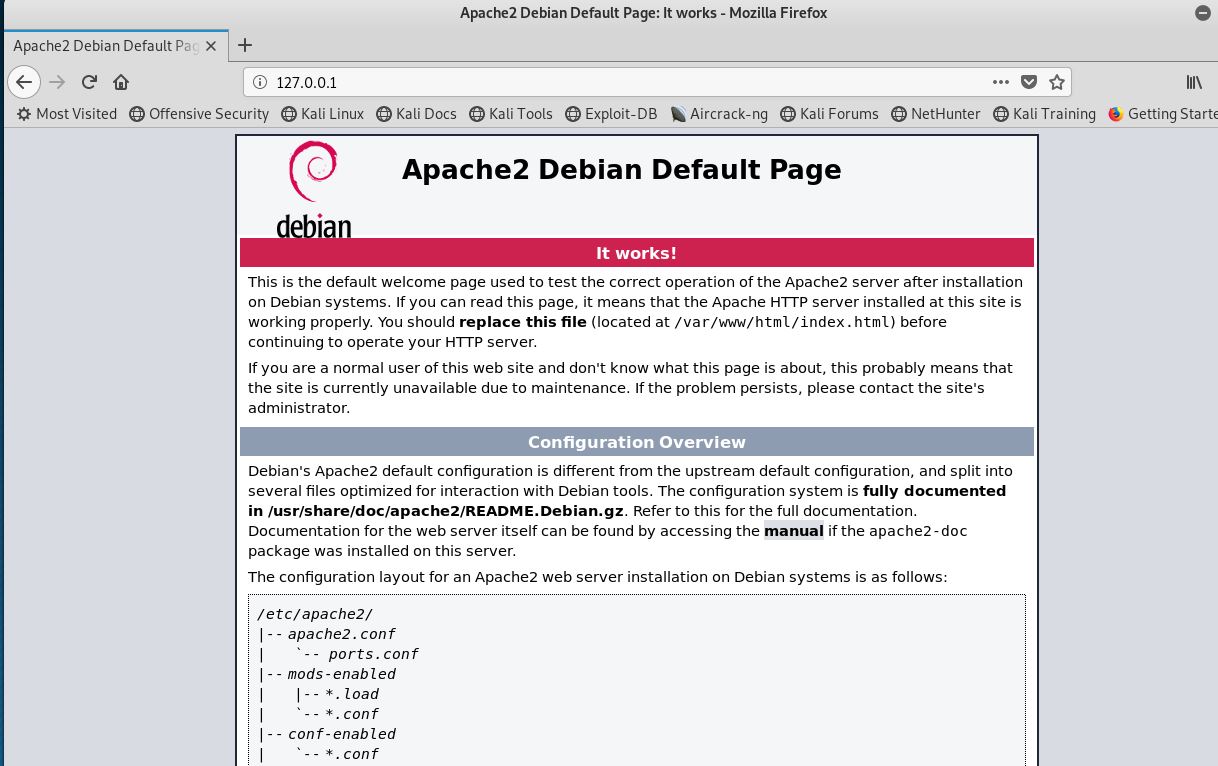Close the Apache2 Debian Default Page tab

point(213,46)
